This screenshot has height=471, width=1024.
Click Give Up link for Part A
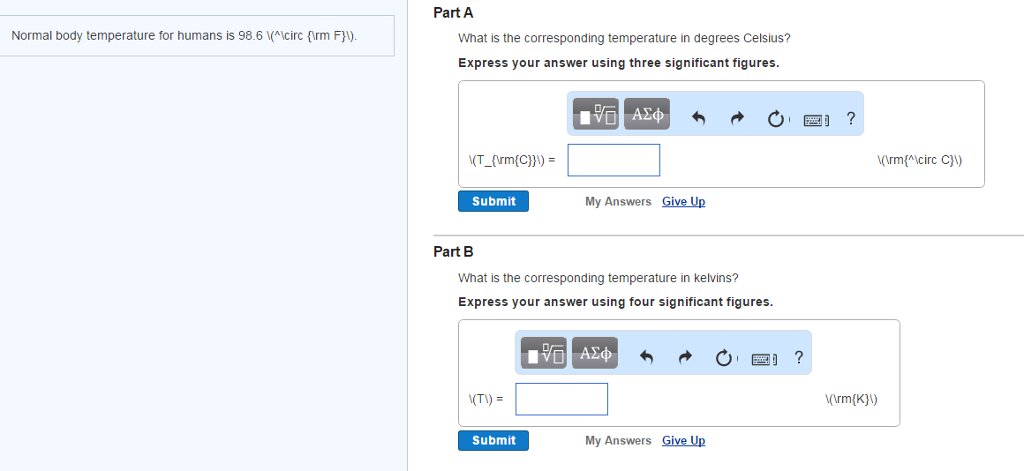[683, 201]
